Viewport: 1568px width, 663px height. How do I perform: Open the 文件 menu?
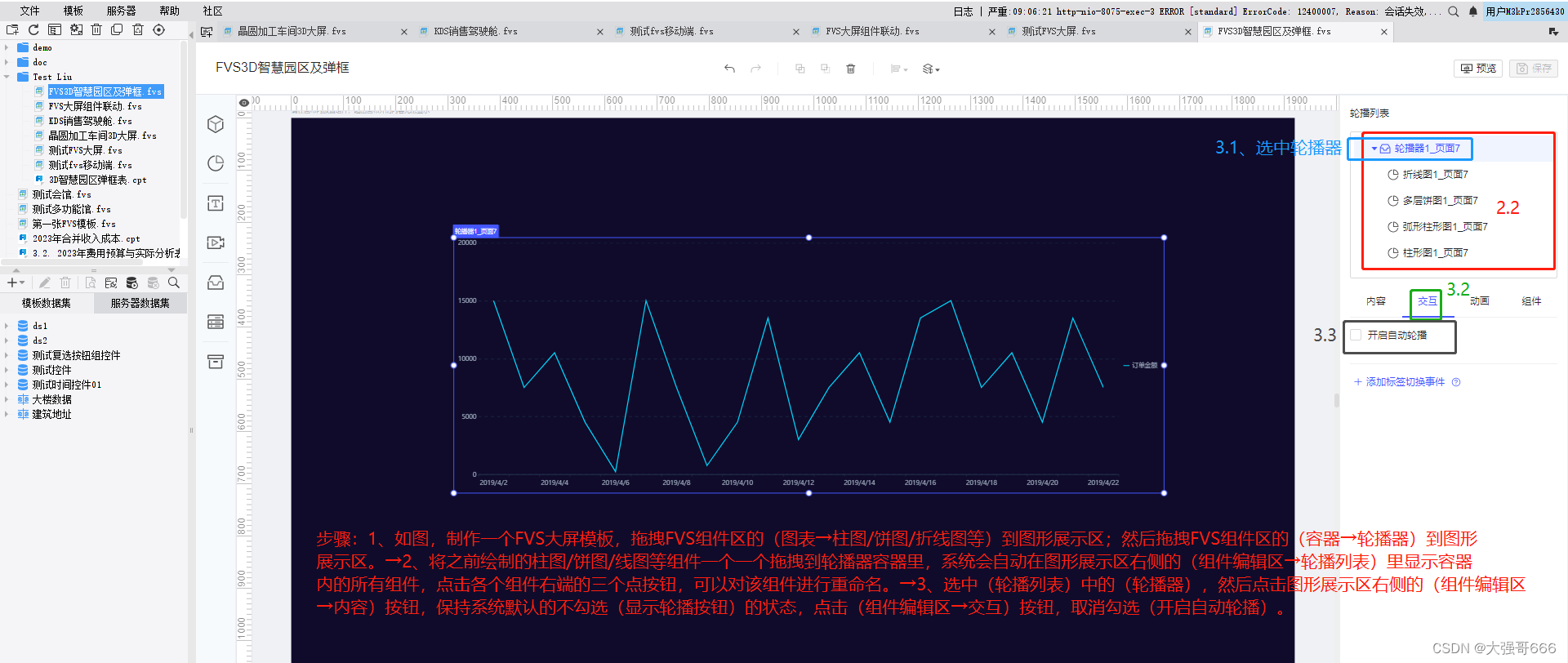pyautogui.click(x=29, y=11)
